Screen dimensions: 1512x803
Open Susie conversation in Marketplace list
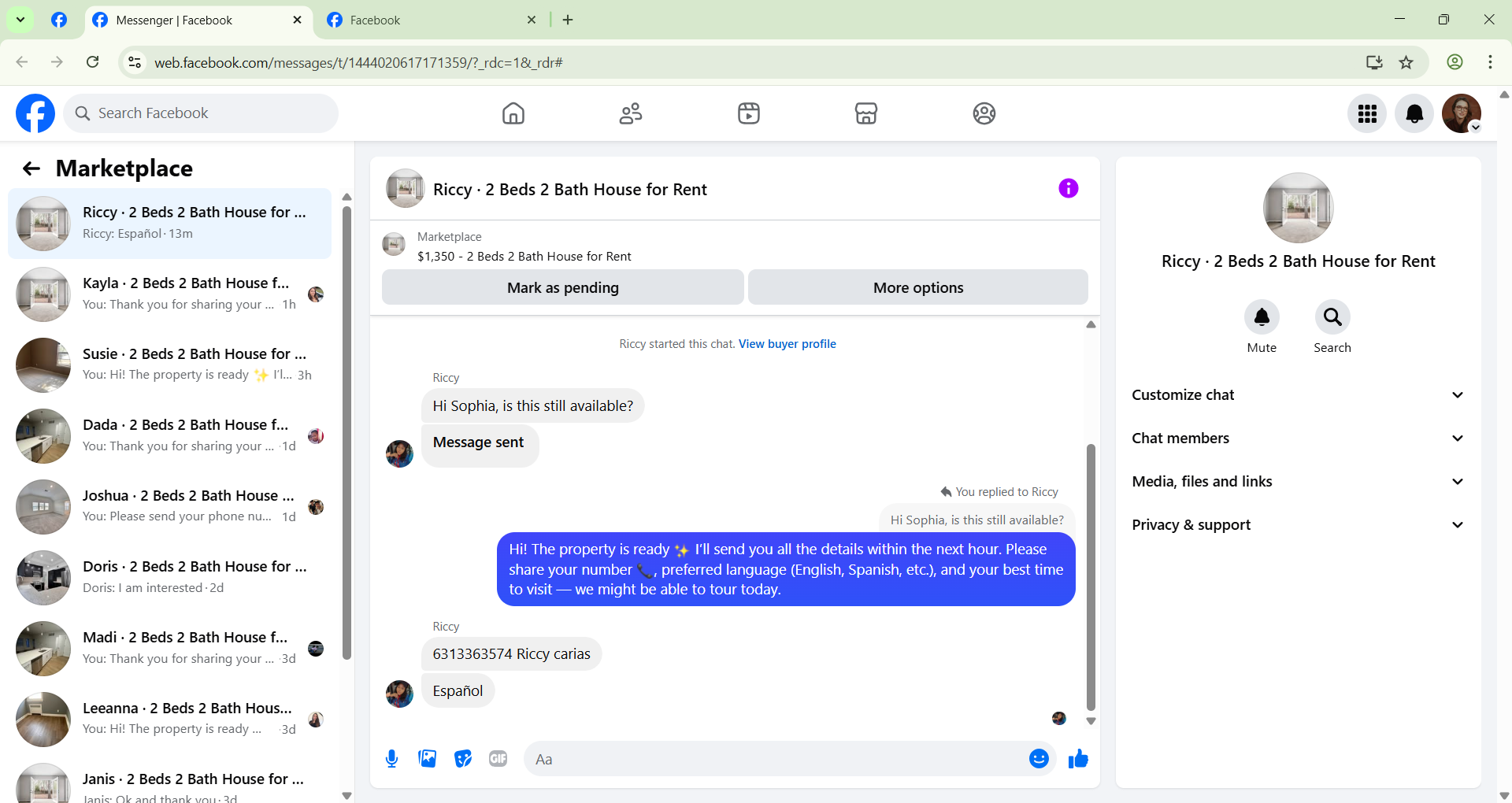169,365
